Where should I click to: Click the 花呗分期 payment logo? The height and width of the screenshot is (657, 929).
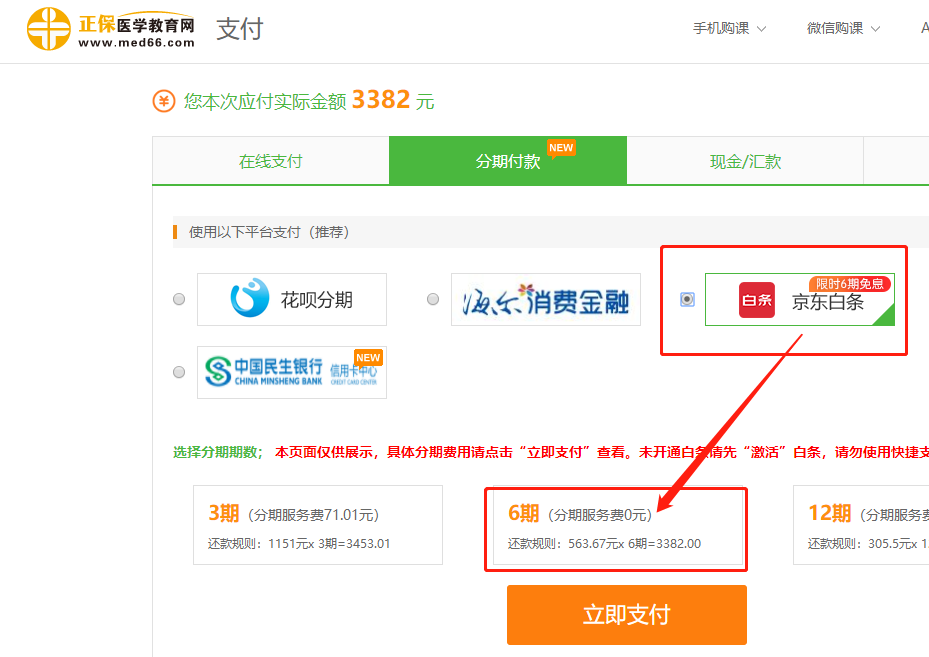tap(292, 299)
